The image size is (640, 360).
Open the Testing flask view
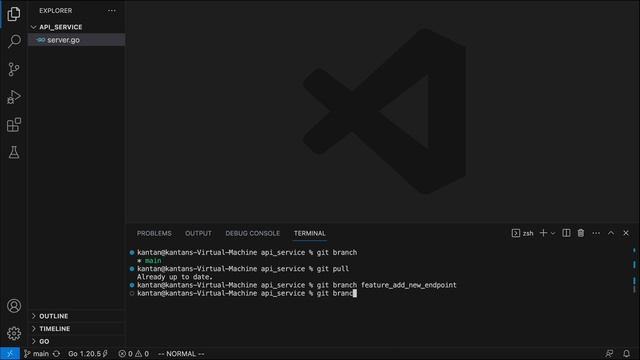click(14, 152)
